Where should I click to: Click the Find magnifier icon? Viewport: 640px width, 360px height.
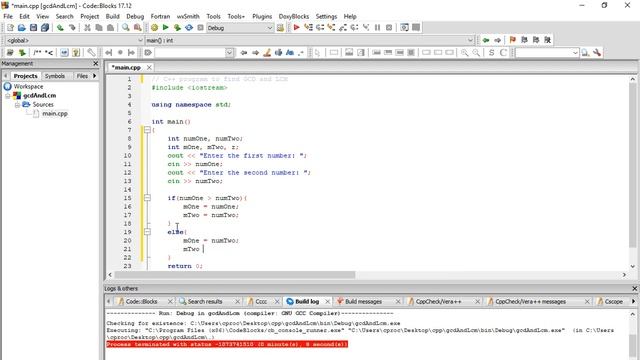[126, 28]
